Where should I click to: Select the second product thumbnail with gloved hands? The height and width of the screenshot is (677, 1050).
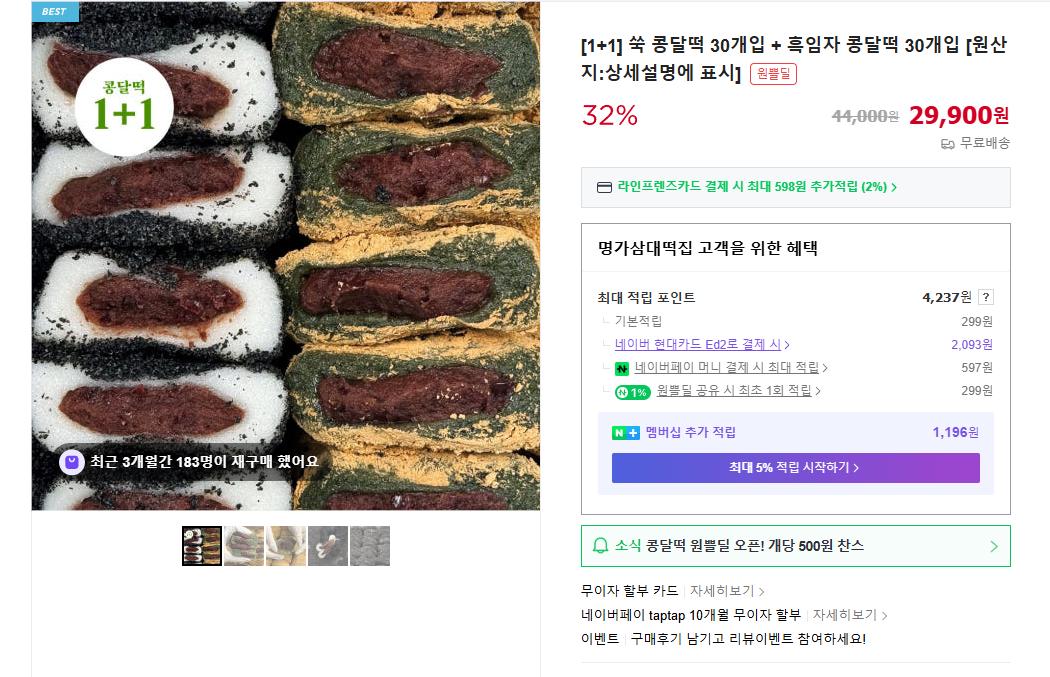click(244, 546)
